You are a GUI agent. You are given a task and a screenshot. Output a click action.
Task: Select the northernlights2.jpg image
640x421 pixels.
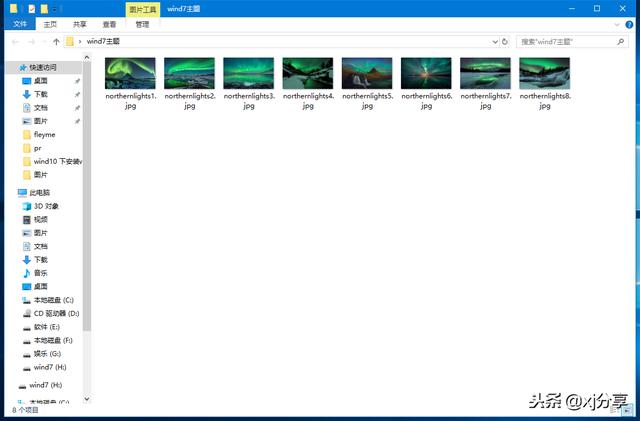point(189,74)
